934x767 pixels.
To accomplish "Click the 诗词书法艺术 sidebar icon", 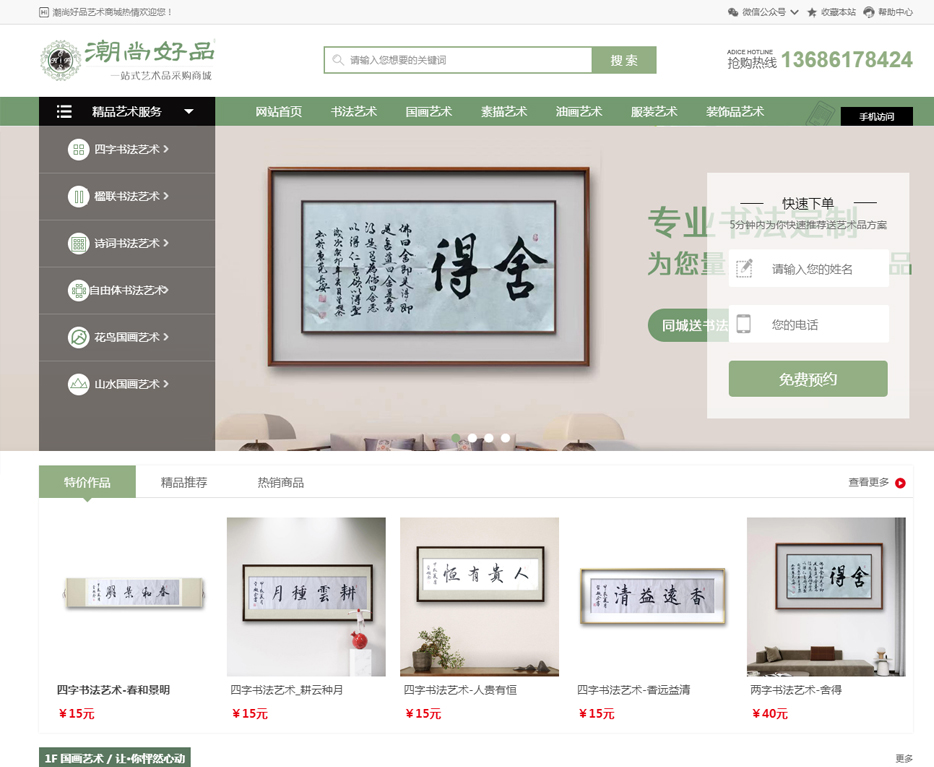I will coord(78,244).
